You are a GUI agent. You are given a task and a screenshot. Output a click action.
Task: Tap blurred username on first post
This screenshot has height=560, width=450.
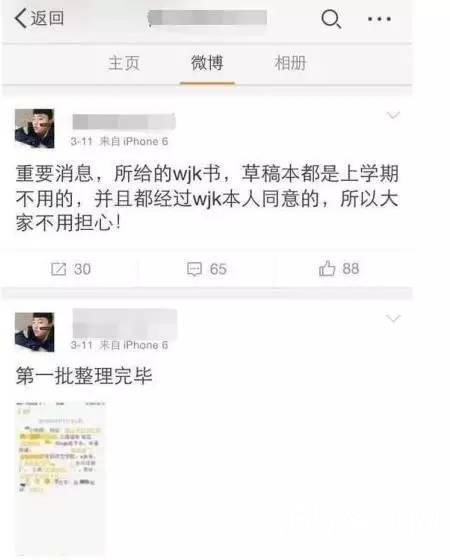(124, 122)
